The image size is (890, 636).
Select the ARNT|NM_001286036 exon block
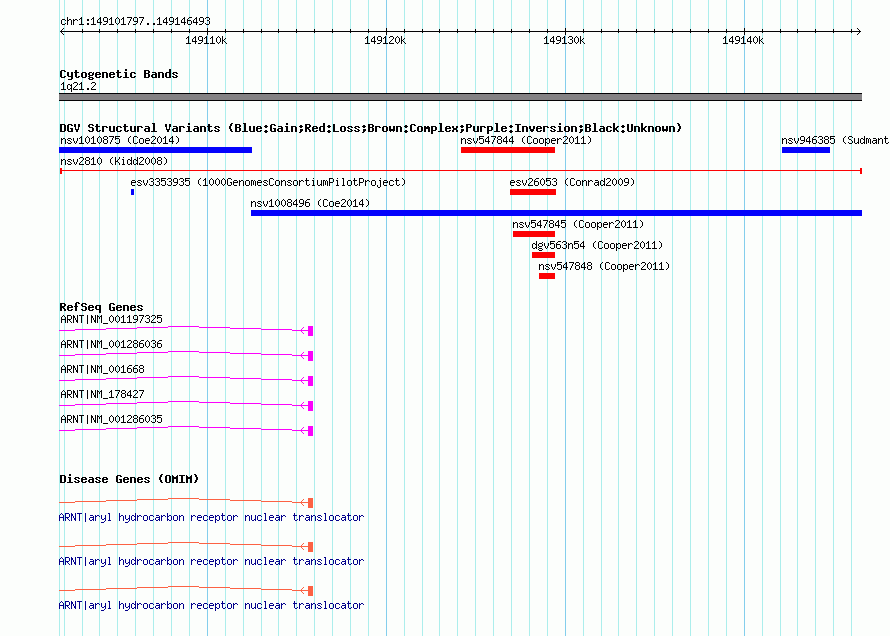click(310, 356)
